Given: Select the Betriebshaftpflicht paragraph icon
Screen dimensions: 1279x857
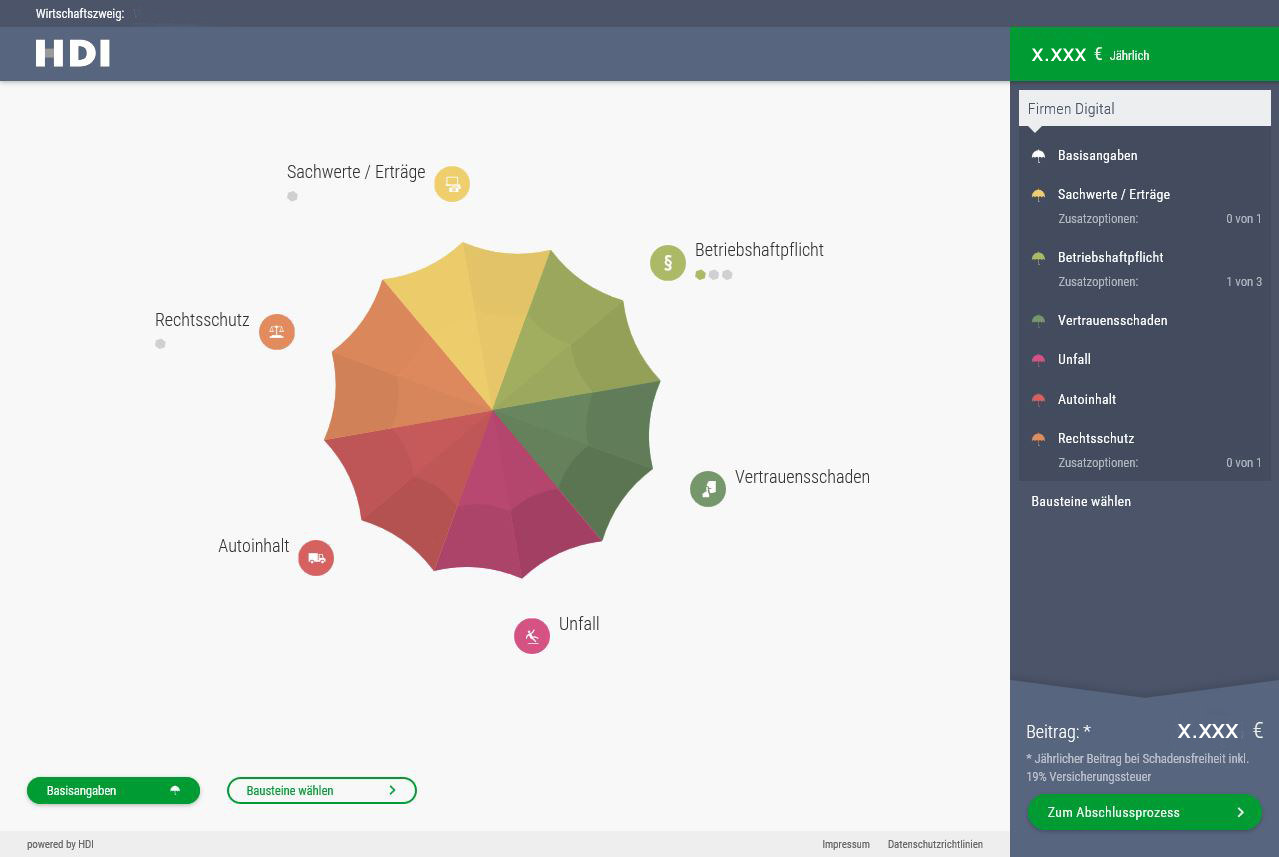Looking at the screenshot, I should point(668,263).
